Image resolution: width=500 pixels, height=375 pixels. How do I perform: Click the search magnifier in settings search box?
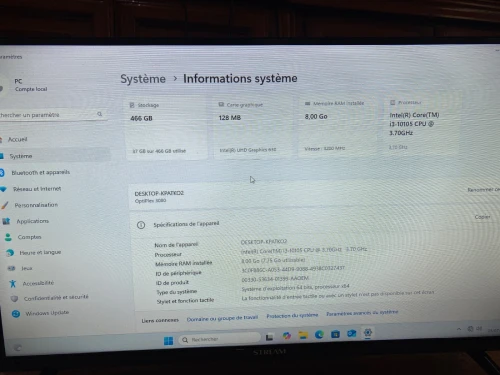coord(99,114)
